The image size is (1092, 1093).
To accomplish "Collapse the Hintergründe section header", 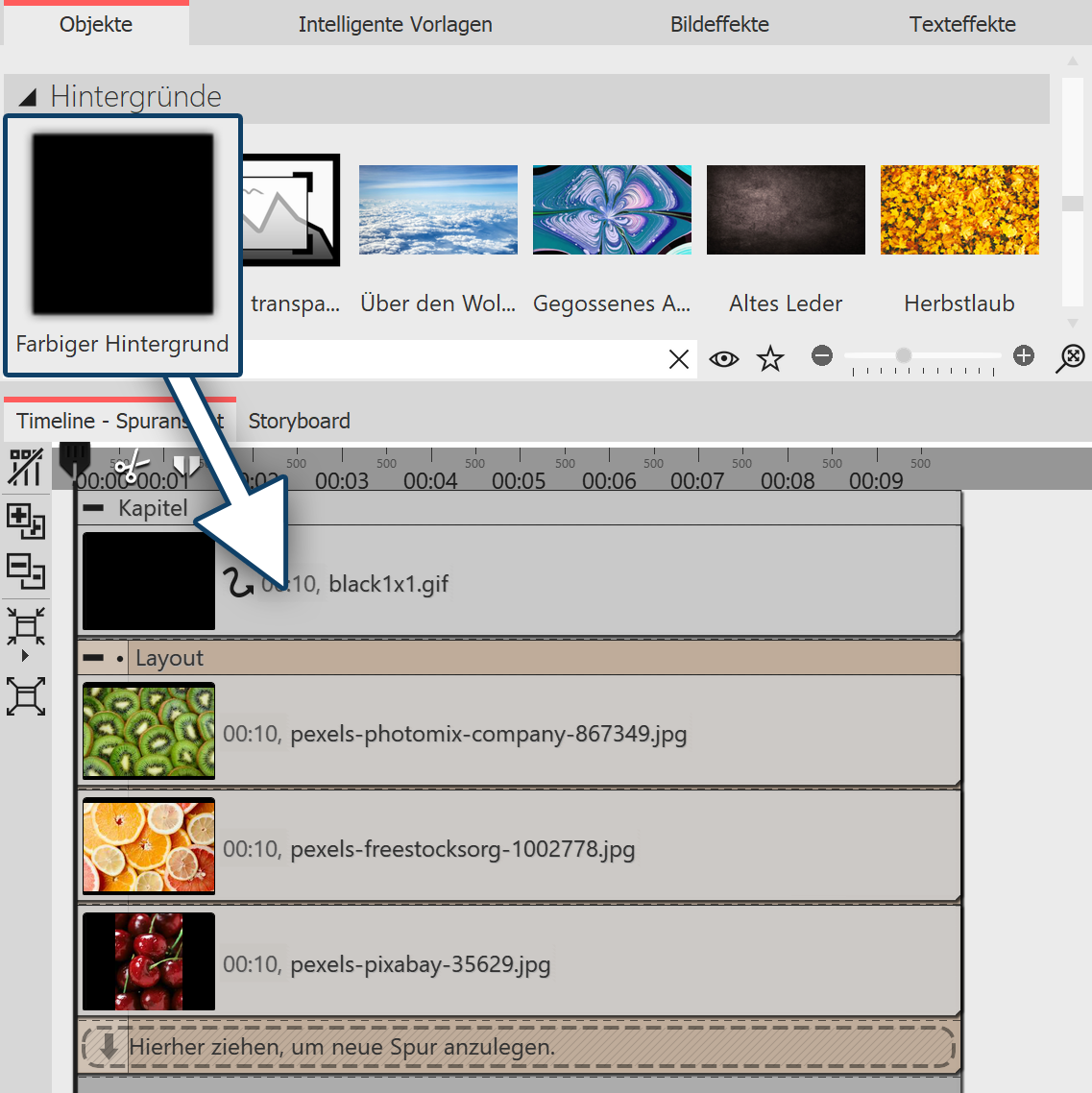I will pyautogui.click(x=25, y=95).
